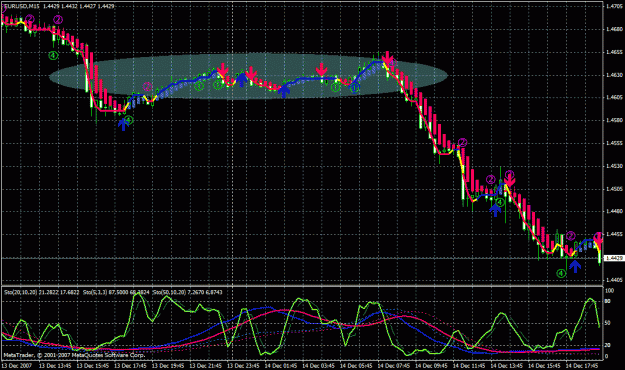
Task: Click the current price tag 1.4429
Action: point(614,258)
